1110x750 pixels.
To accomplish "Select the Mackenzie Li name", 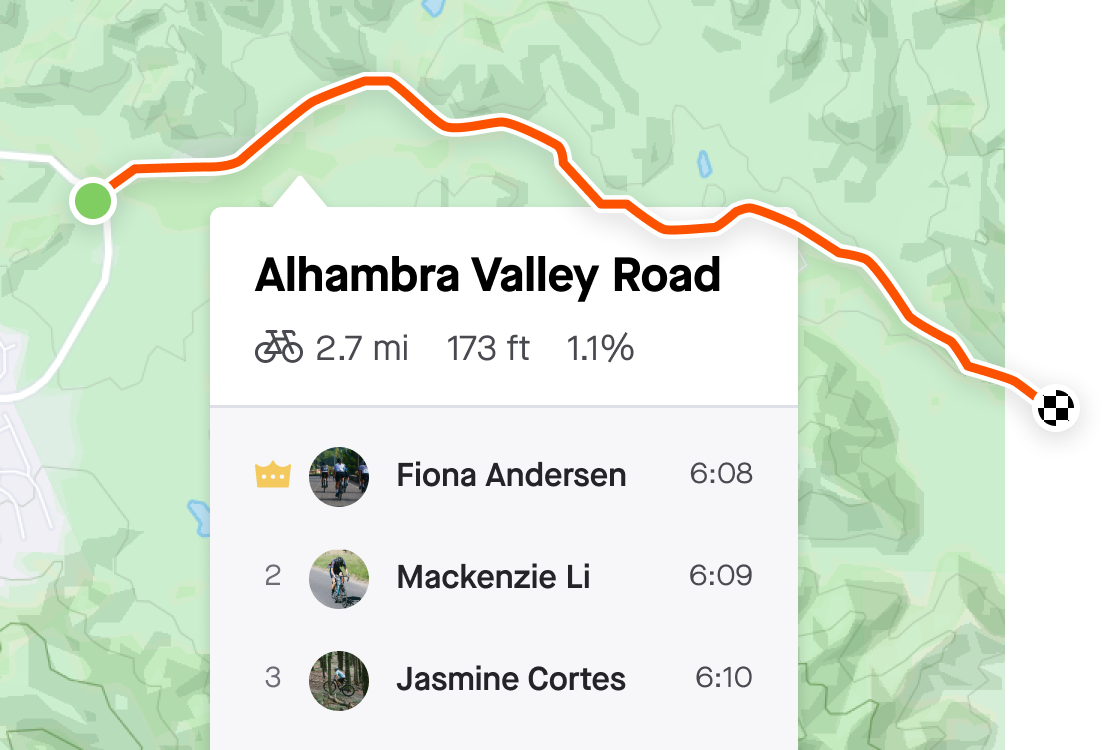I will [493, 578].
